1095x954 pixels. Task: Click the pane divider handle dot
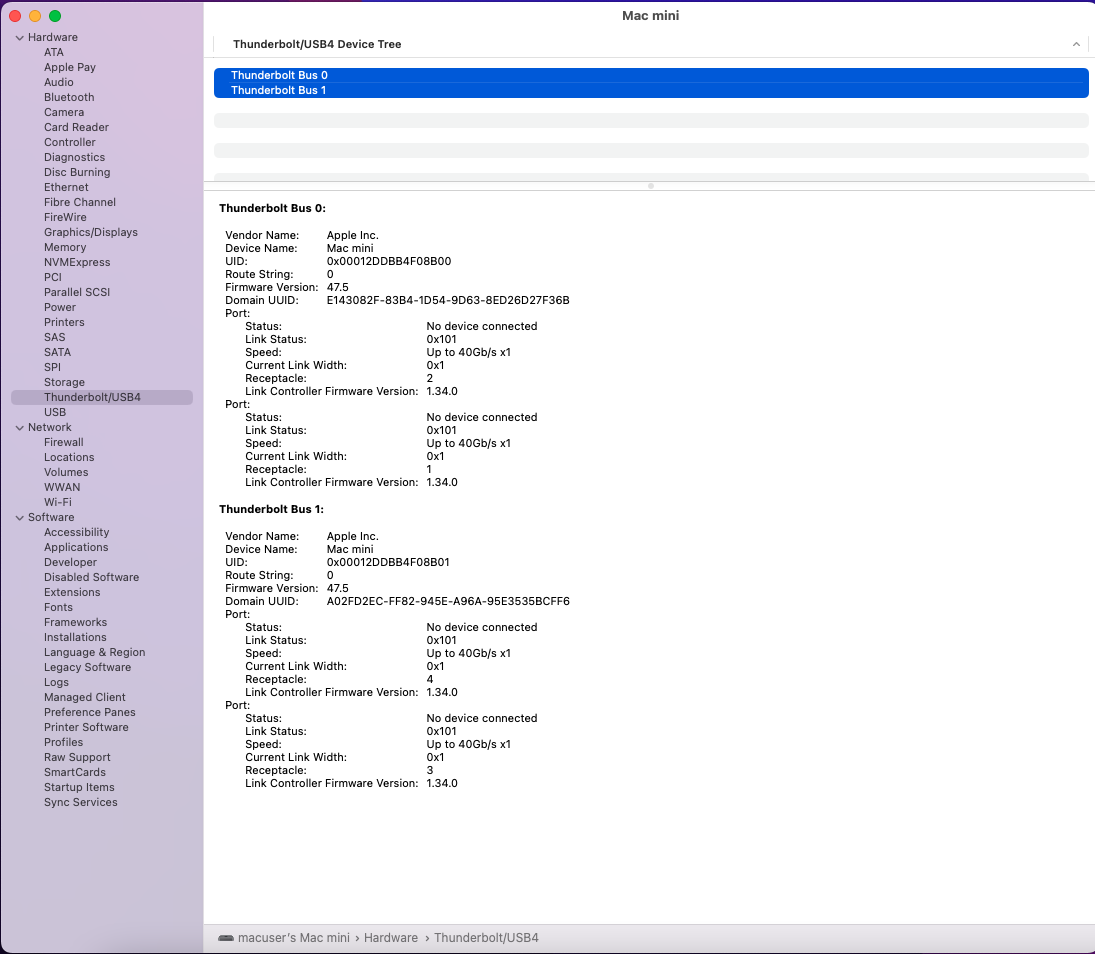pyautogui.click(x=651, y=186)
